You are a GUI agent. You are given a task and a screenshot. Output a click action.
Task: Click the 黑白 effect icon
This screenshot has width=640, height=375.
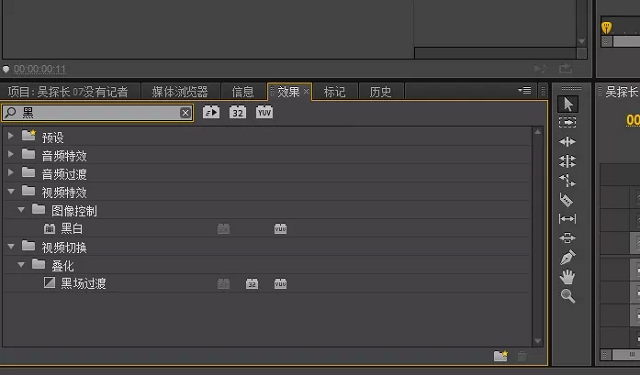pyautogui.click(x=49, y=229)
